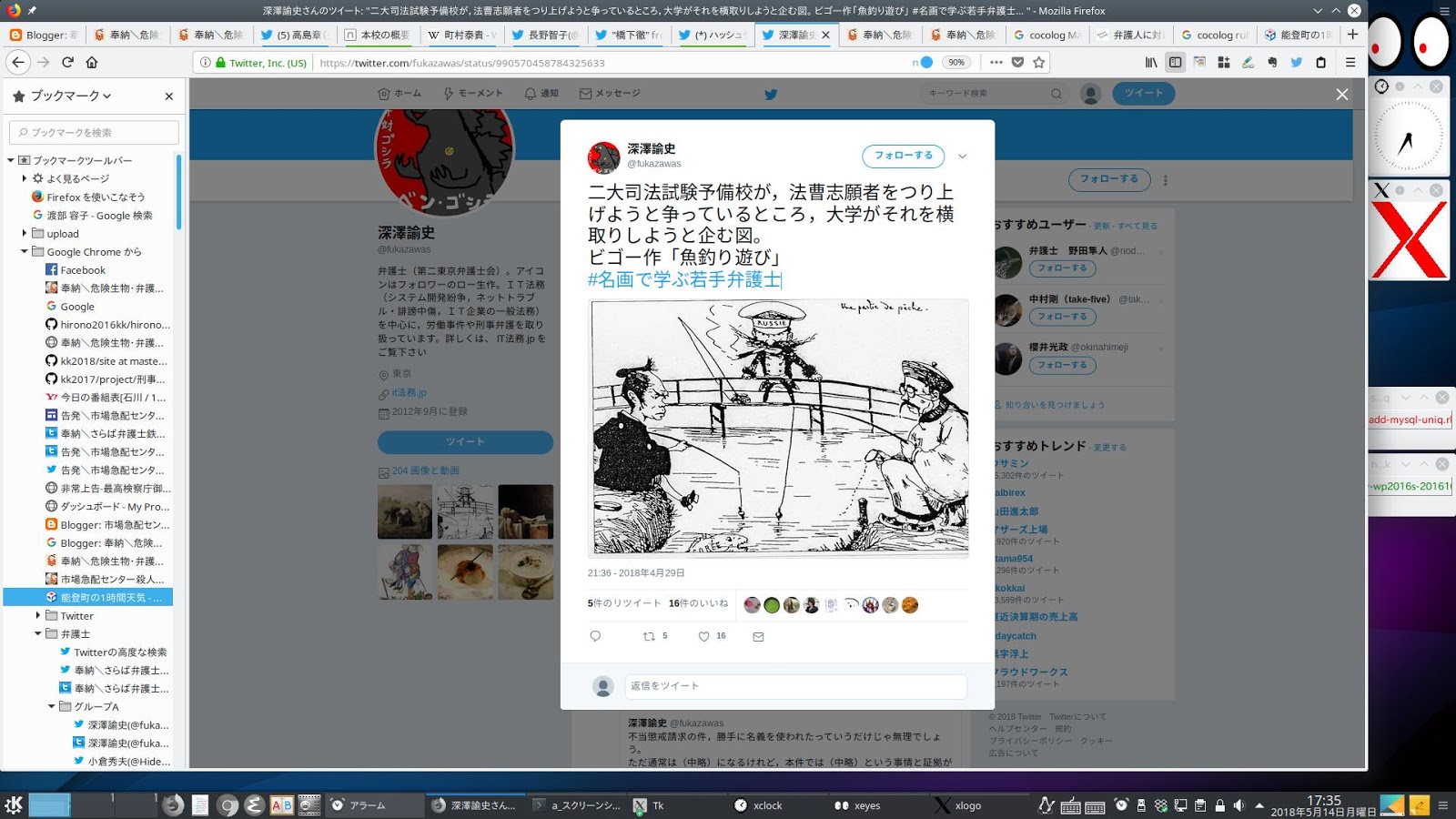Collapse the グループA bookmark folder
Screen dimensions: 1456x819
[x=52, y=706]
